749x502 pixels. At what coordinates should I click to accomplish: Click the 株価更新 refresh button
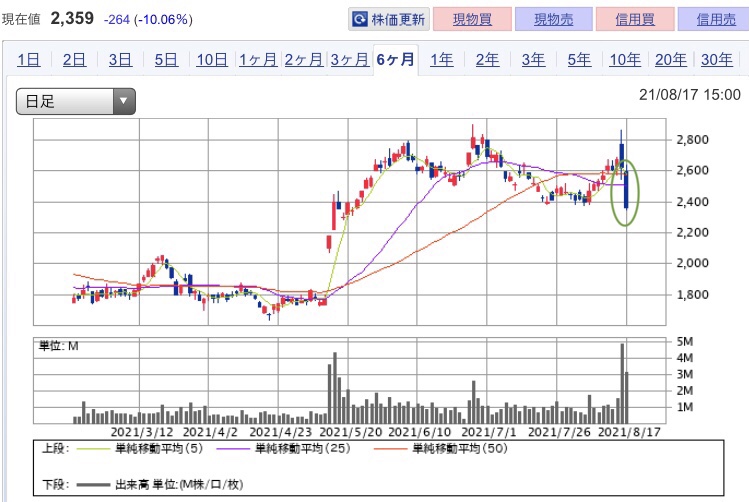(390, 19)
